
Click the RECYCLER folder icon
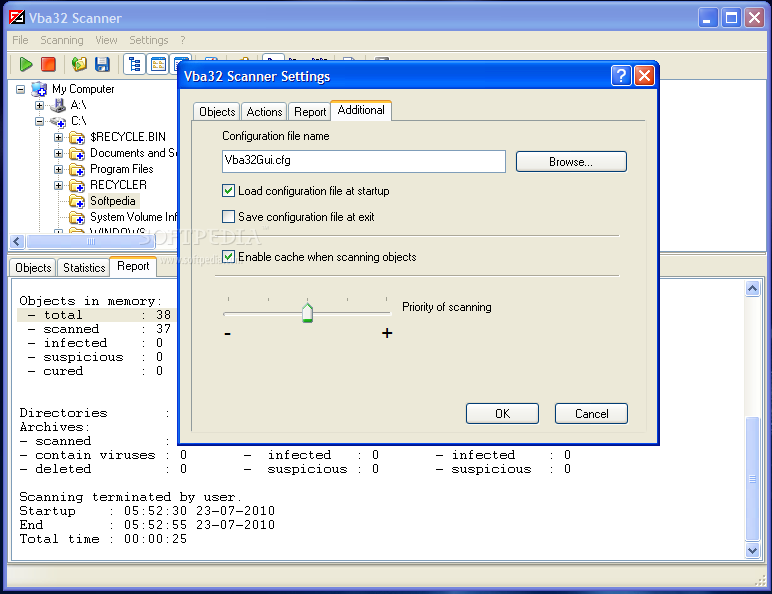(77, 185)
